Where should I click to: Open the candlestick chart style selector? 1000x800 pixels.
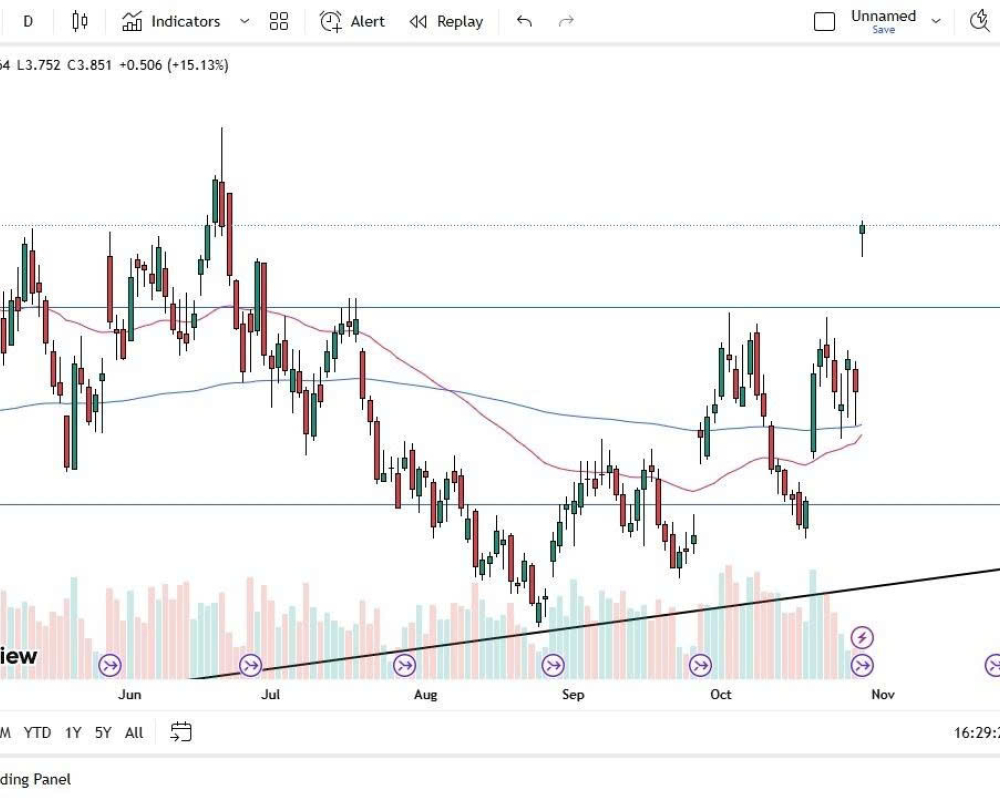pos(80,21)
